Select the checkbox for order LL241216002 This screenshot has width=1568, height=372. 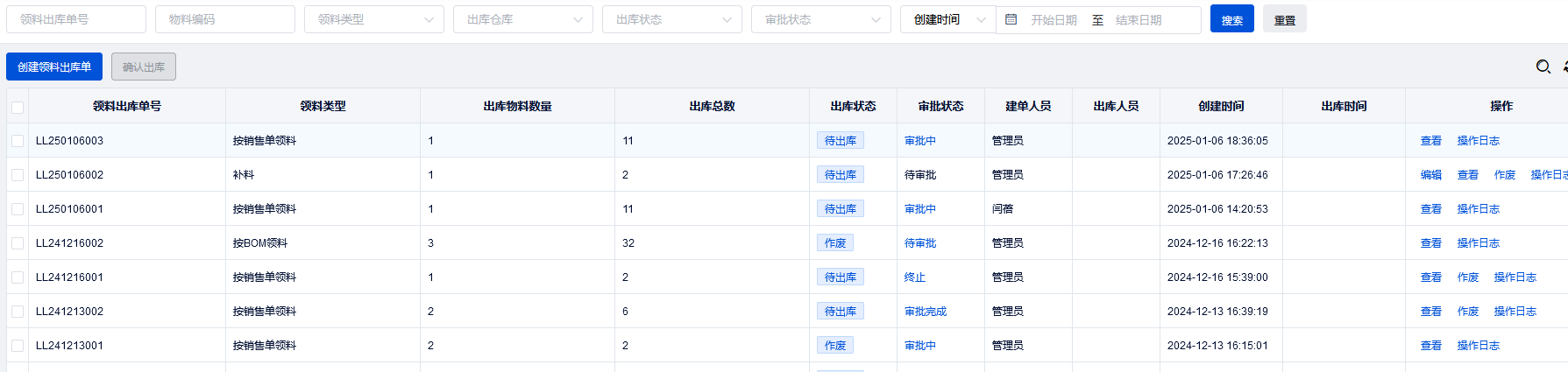tap(18, 243)
